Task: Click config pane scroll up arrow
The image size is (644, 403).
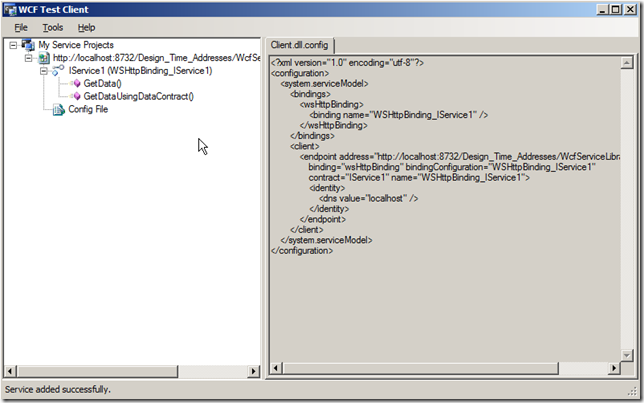Action: (626, 63)
